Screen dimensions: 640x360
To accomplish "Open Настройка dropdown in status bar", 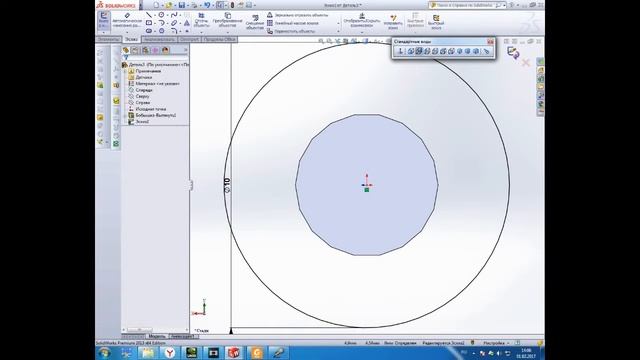I will (x=508, y=343).
